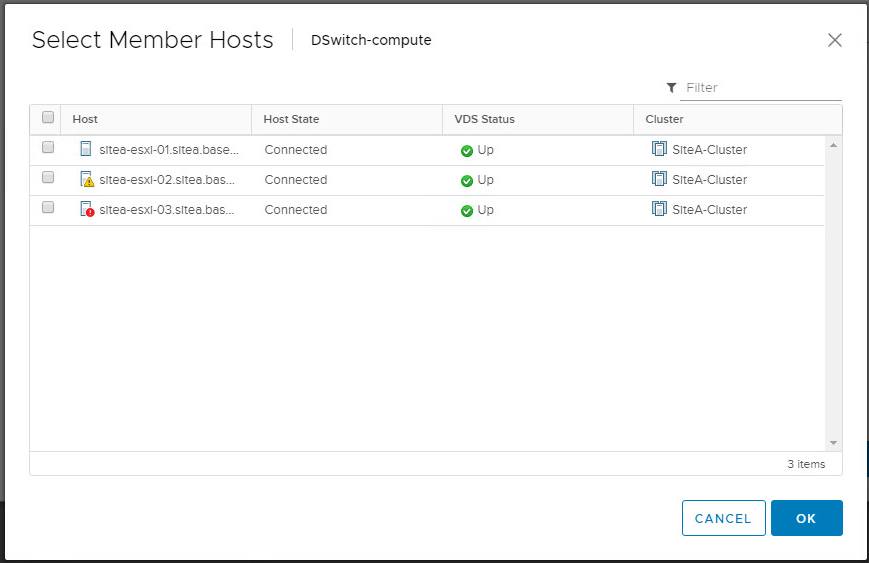The height and width of the screenshot is (563, 869).
Task: Click SiteA-Cluster icon in second row
Action: (659, 179)
